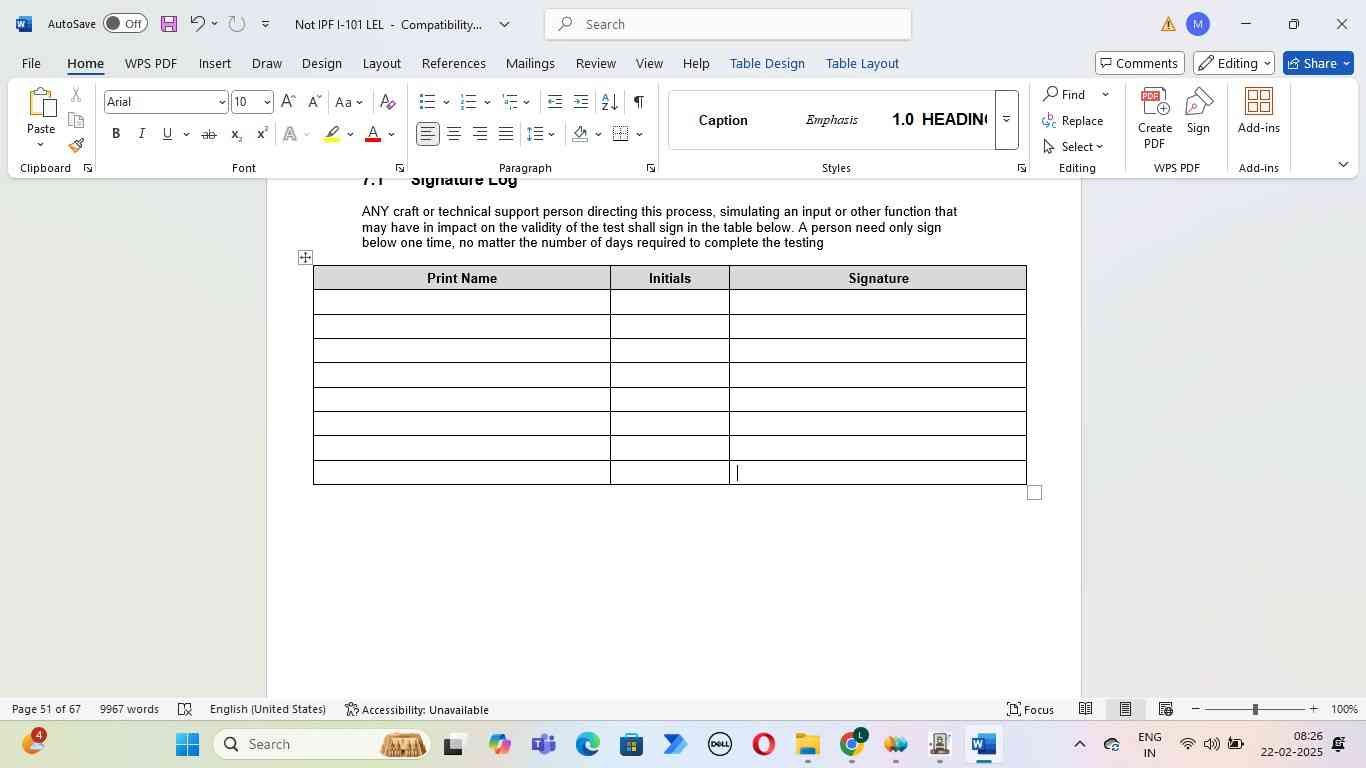1366x768 pixels.
Task: Increase font size with grow icon
Action: [288, 102]
